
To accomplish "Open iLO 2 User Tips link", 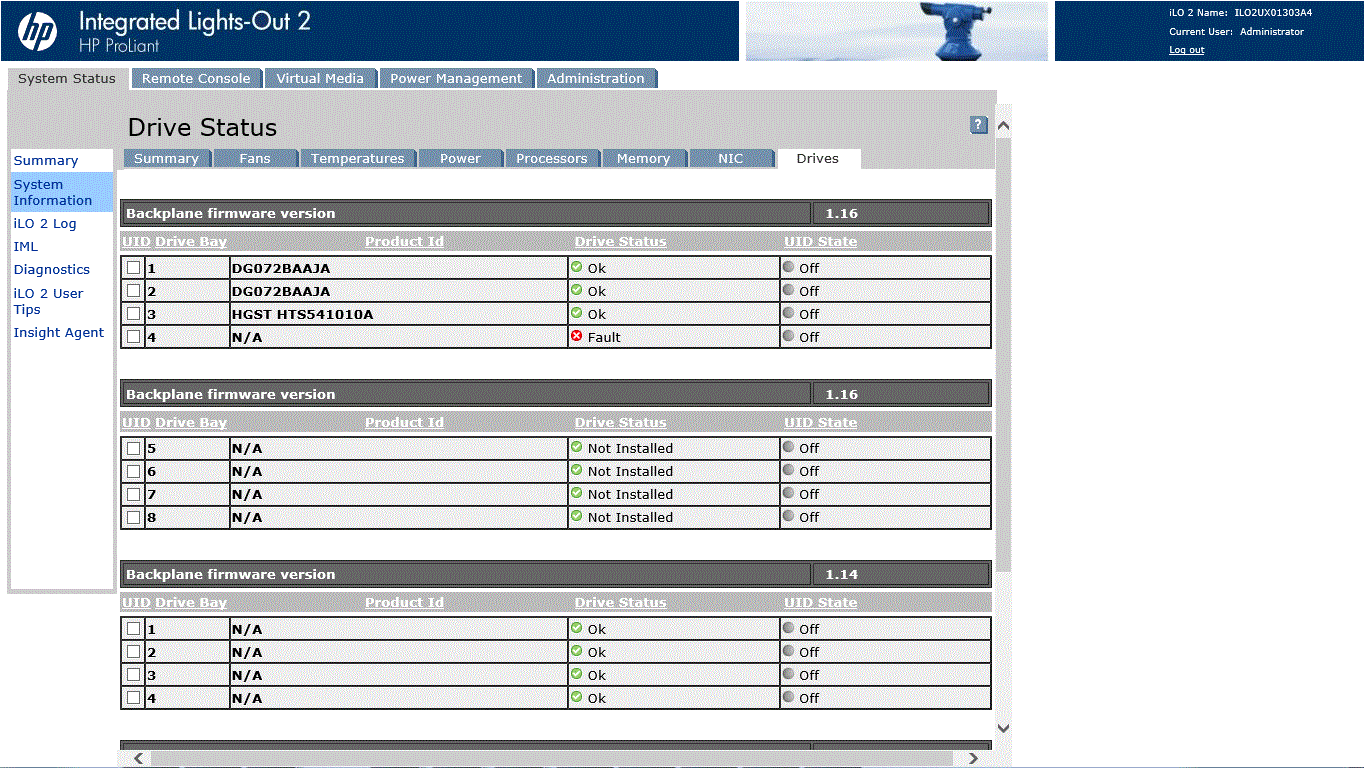I will tap(48, 301).
